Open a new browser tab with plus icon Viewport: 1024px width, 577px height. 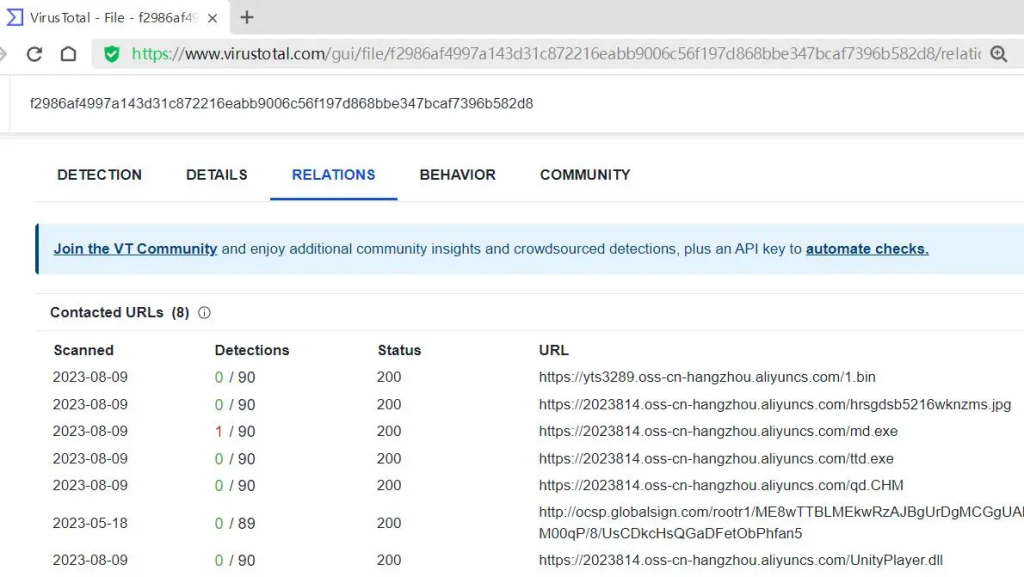click(247, 17)
